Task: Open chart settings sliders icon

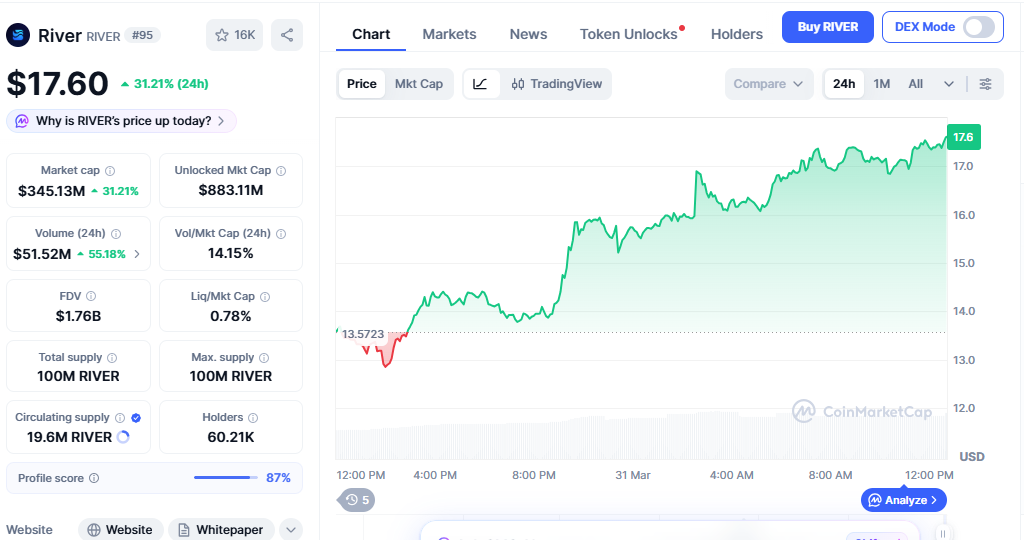Action: pos(985,84)
